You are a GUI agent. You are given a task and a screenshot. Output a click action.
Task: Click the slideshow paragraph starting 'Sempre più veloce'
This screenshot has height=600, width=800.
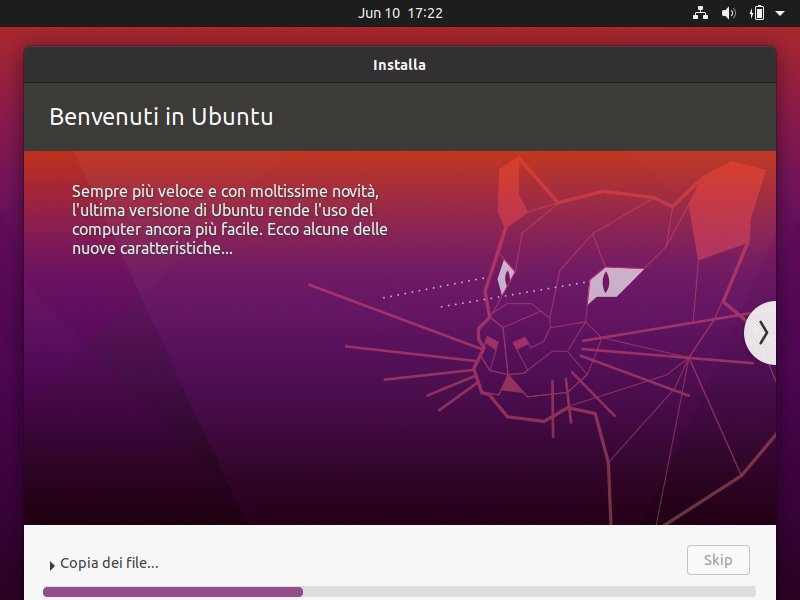click(x=229, y=220)
